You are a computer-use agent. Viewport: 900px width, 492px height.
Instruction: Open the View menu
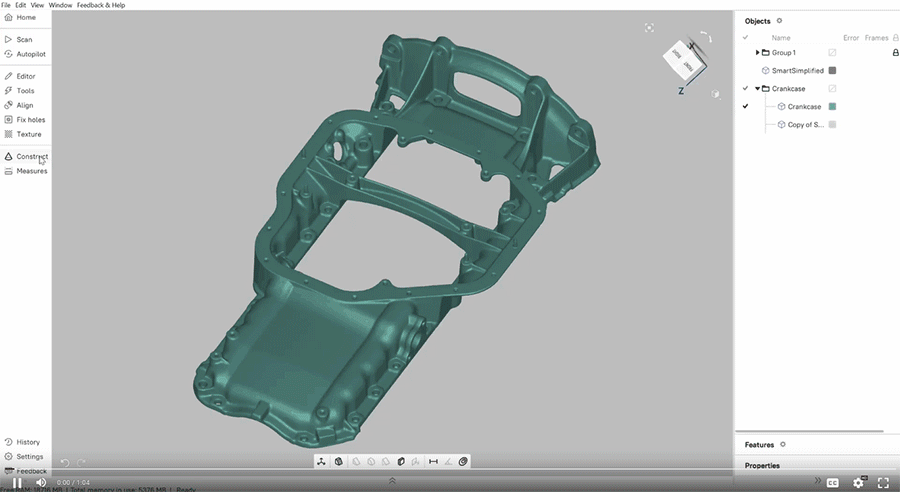tap(37, 5)
